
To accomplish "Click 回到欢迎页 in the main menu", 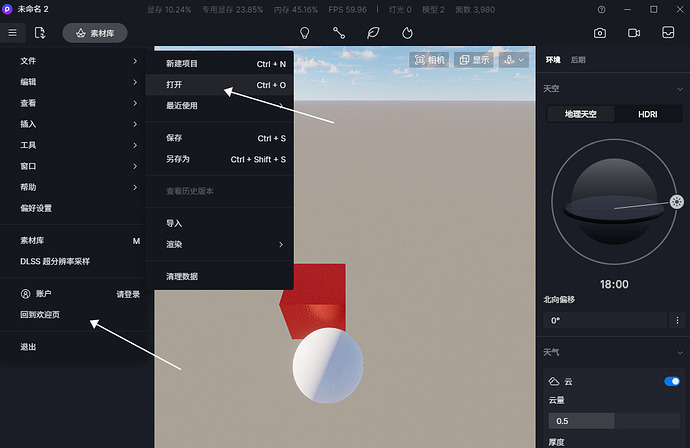I will coord(41,315).
